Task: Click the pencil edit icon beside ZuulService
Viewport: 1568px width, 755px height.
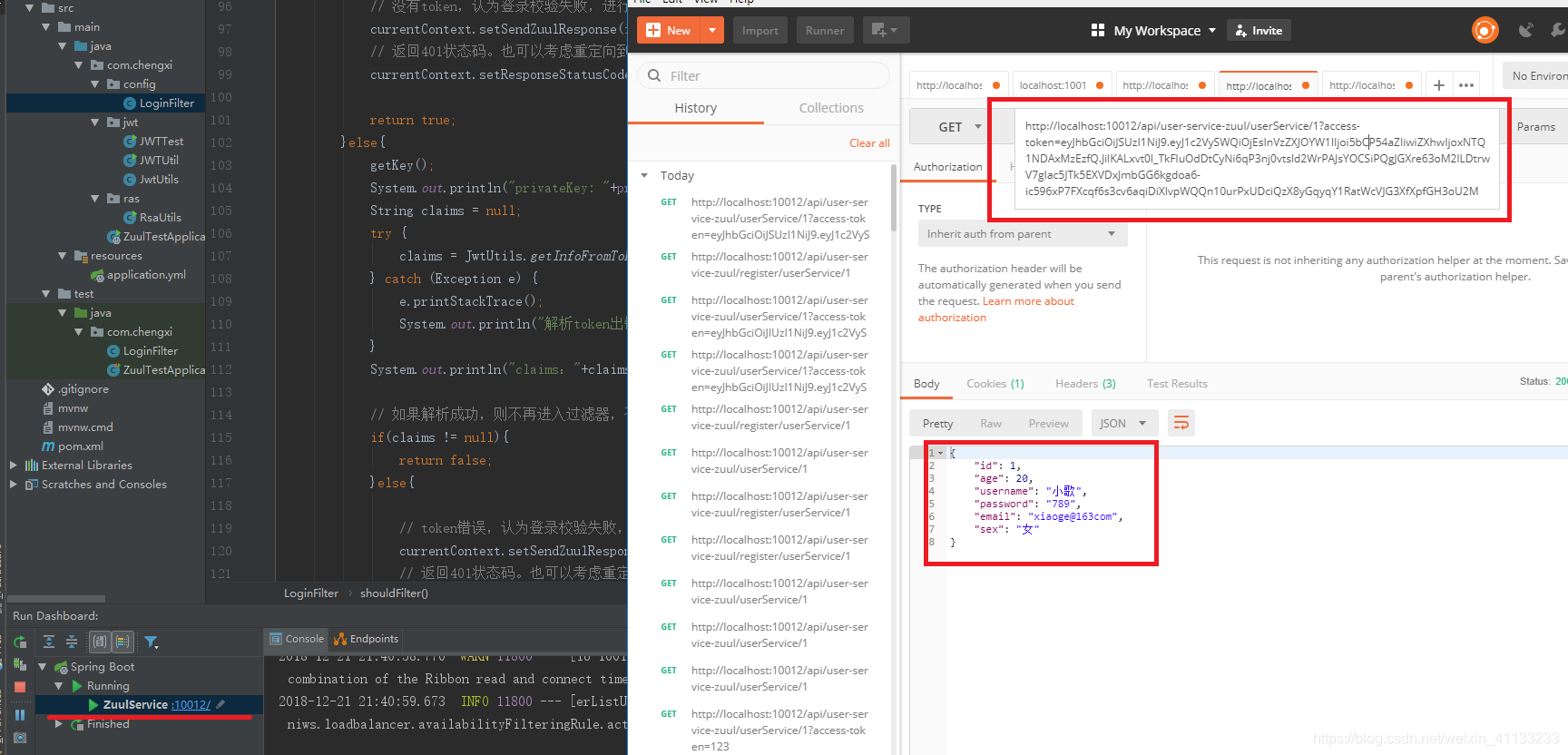Action: [220, 704]
